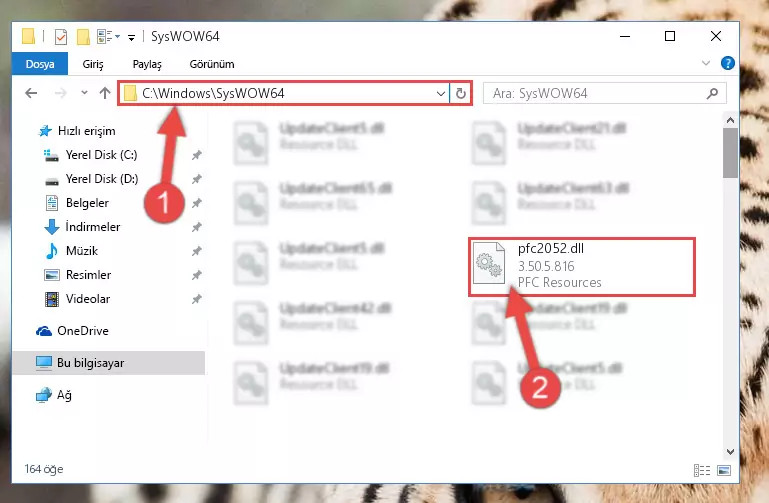Open Help via the question mark icon
This screenshot has height=503, width=769.
727,63
